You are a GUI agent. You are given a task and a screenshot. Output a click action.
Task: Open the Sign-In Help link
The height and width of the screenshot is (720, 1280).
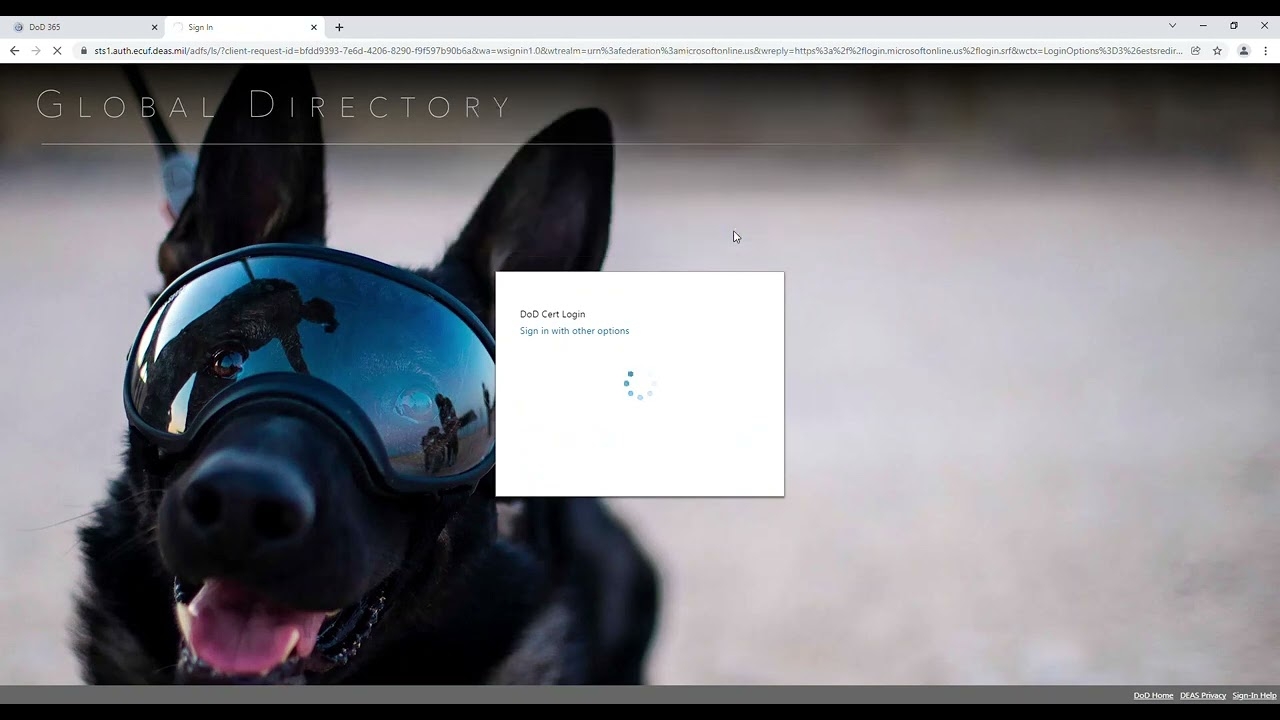[x=1254, y=695]
